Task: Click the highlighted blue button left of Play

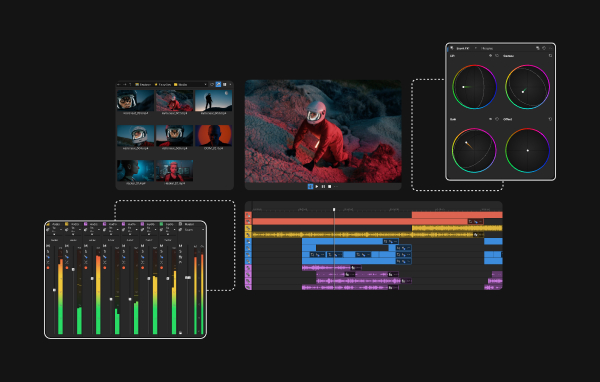Action: (310, 186)
